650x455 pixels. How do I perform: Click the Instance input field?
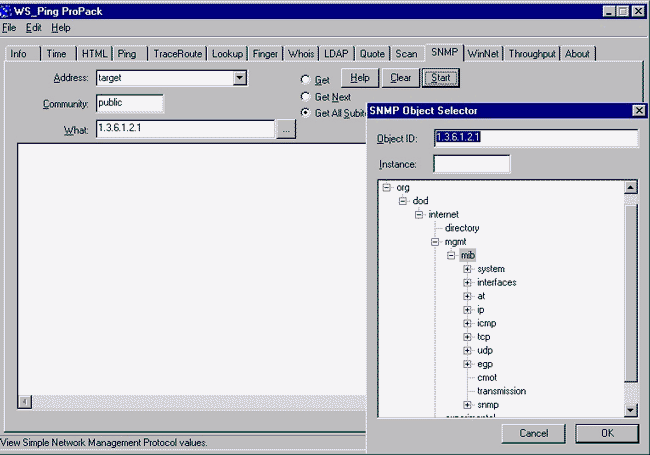point(472,164)
